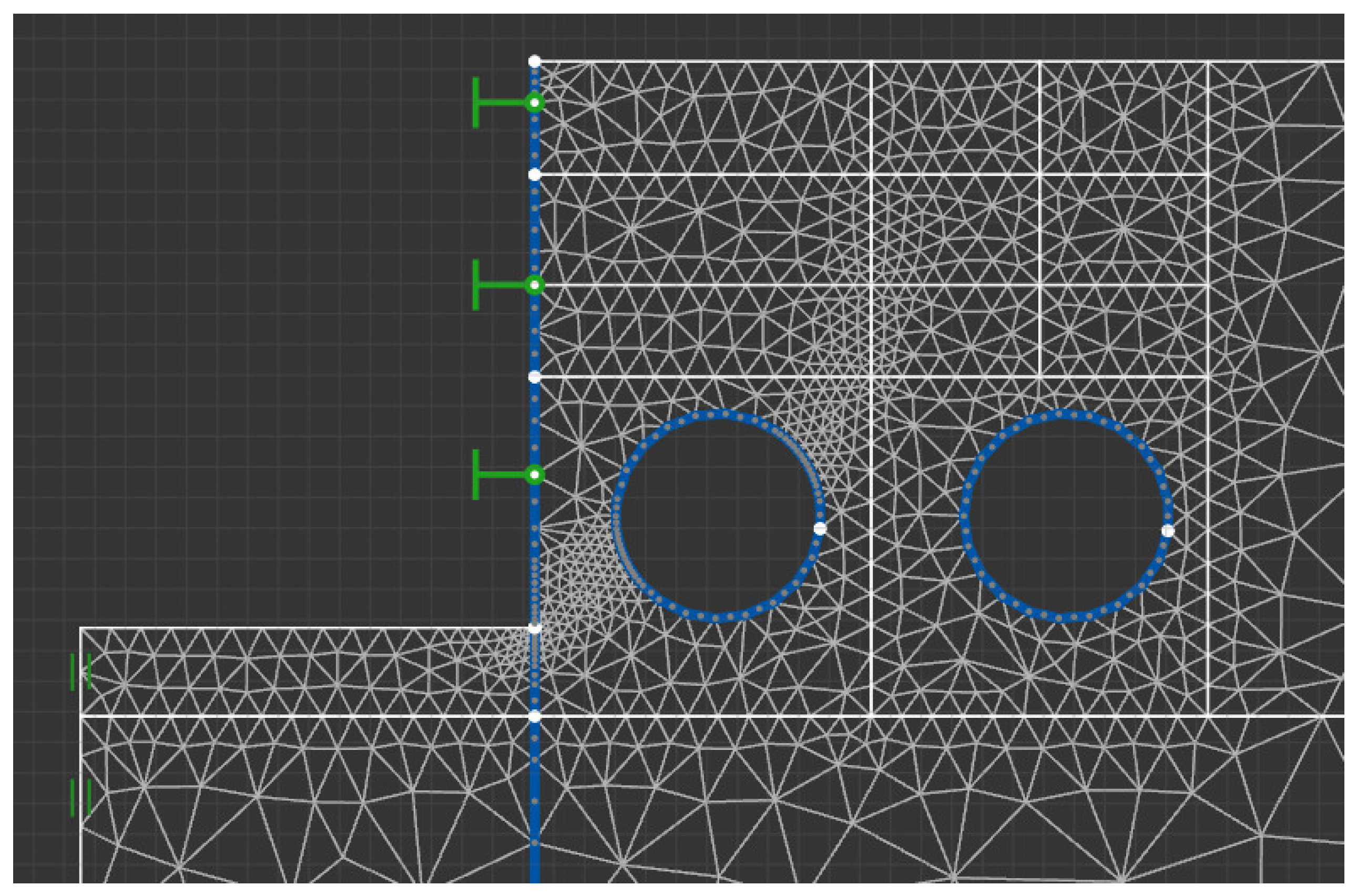Image resolution: width=1357 pixels, height=896 pixels.
Task: Select white node at top of blue wall
Action: (x=535, y=61)
